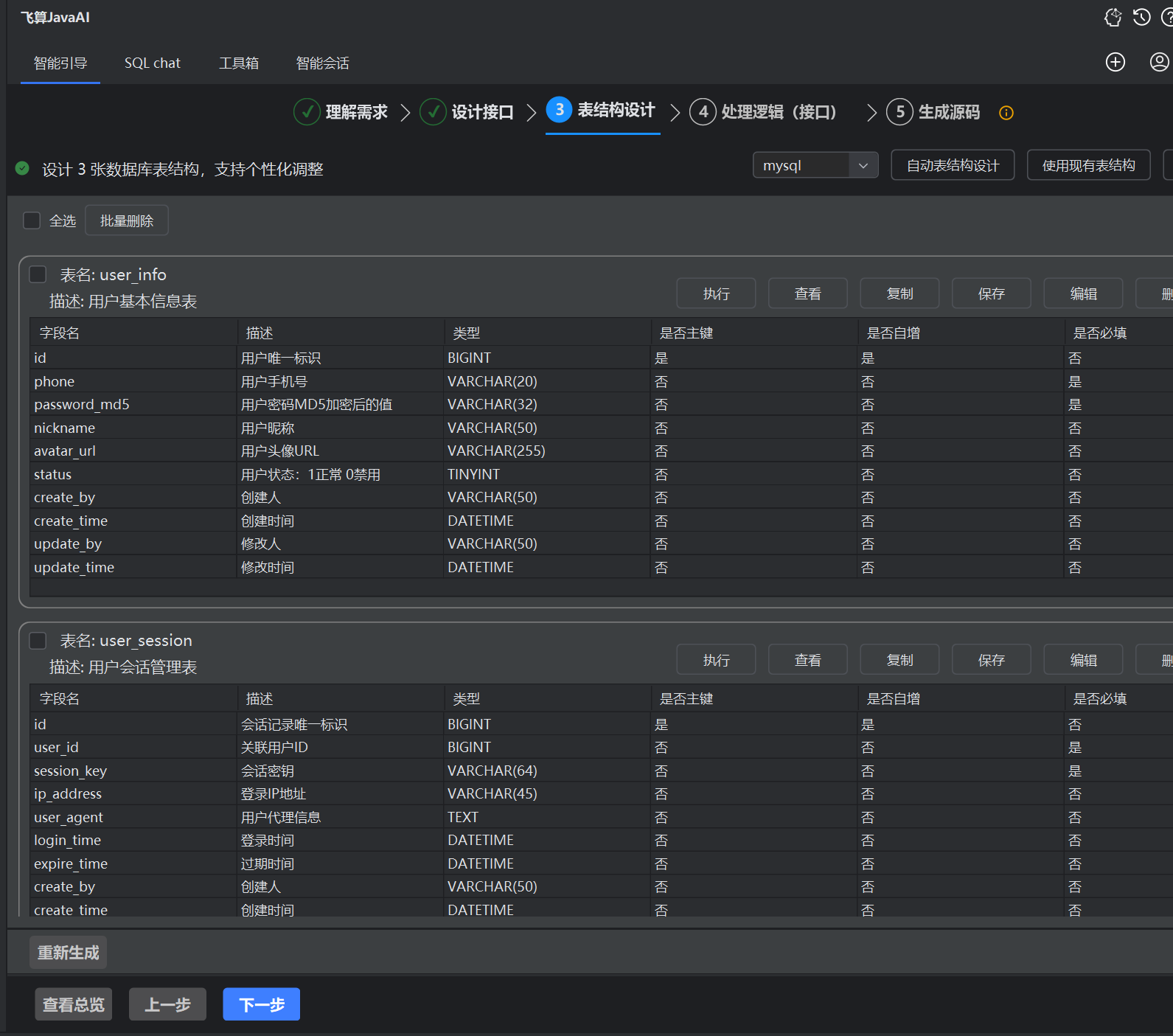Click the nickname field name cell
Viewport: 1173px width, 1036px height.
tap(133, 428)
